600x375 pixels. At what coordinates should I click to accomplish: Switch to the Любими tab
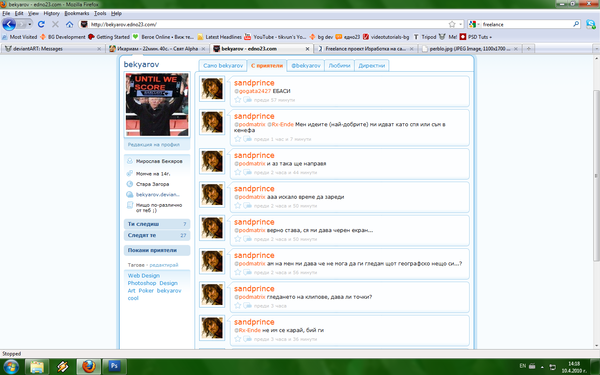339,65
